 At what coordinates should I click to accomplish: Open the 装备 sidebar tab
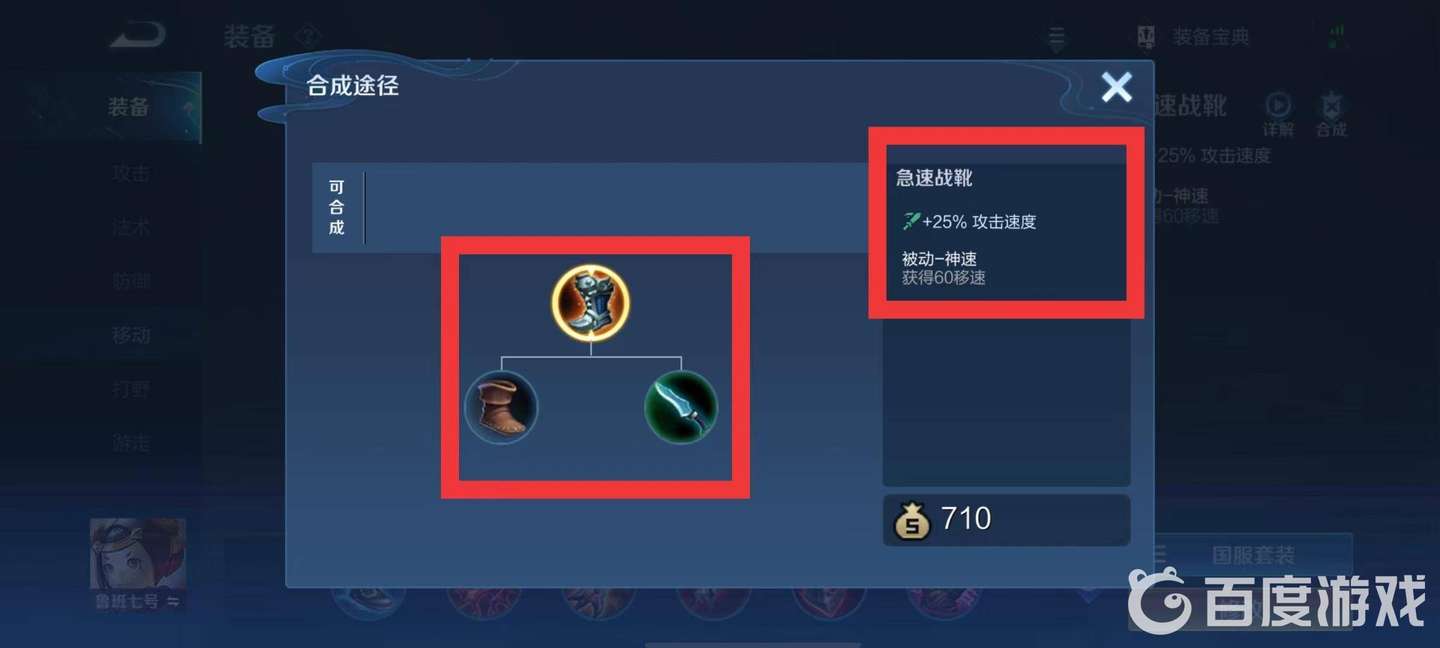(x=128, y=107)
